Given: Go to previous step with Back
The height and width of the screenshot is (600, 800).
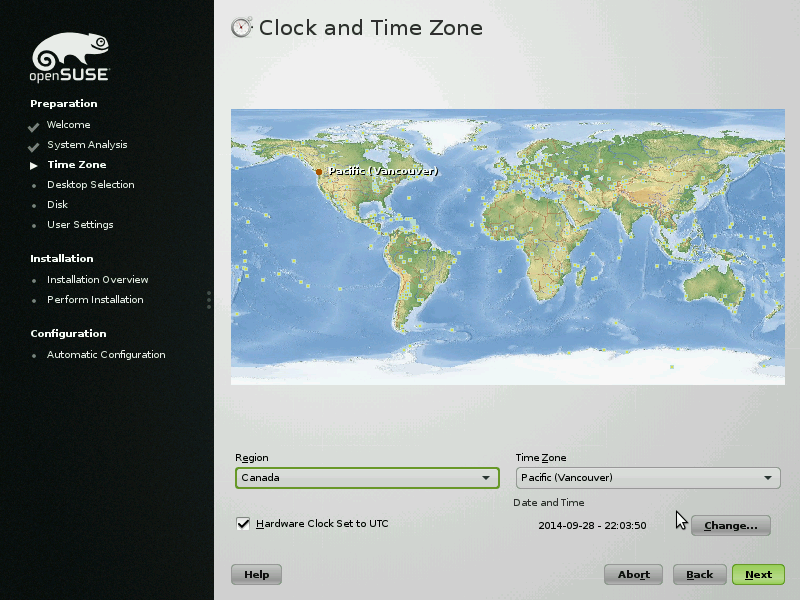Looking at the screenshot, I should coord(699,575).
